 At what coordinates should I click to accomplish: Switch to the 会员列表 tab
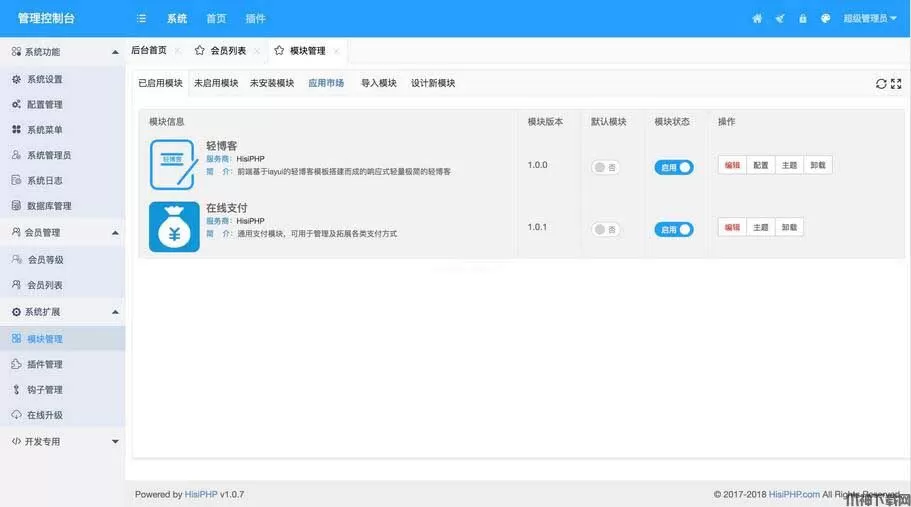pos(228,51)
